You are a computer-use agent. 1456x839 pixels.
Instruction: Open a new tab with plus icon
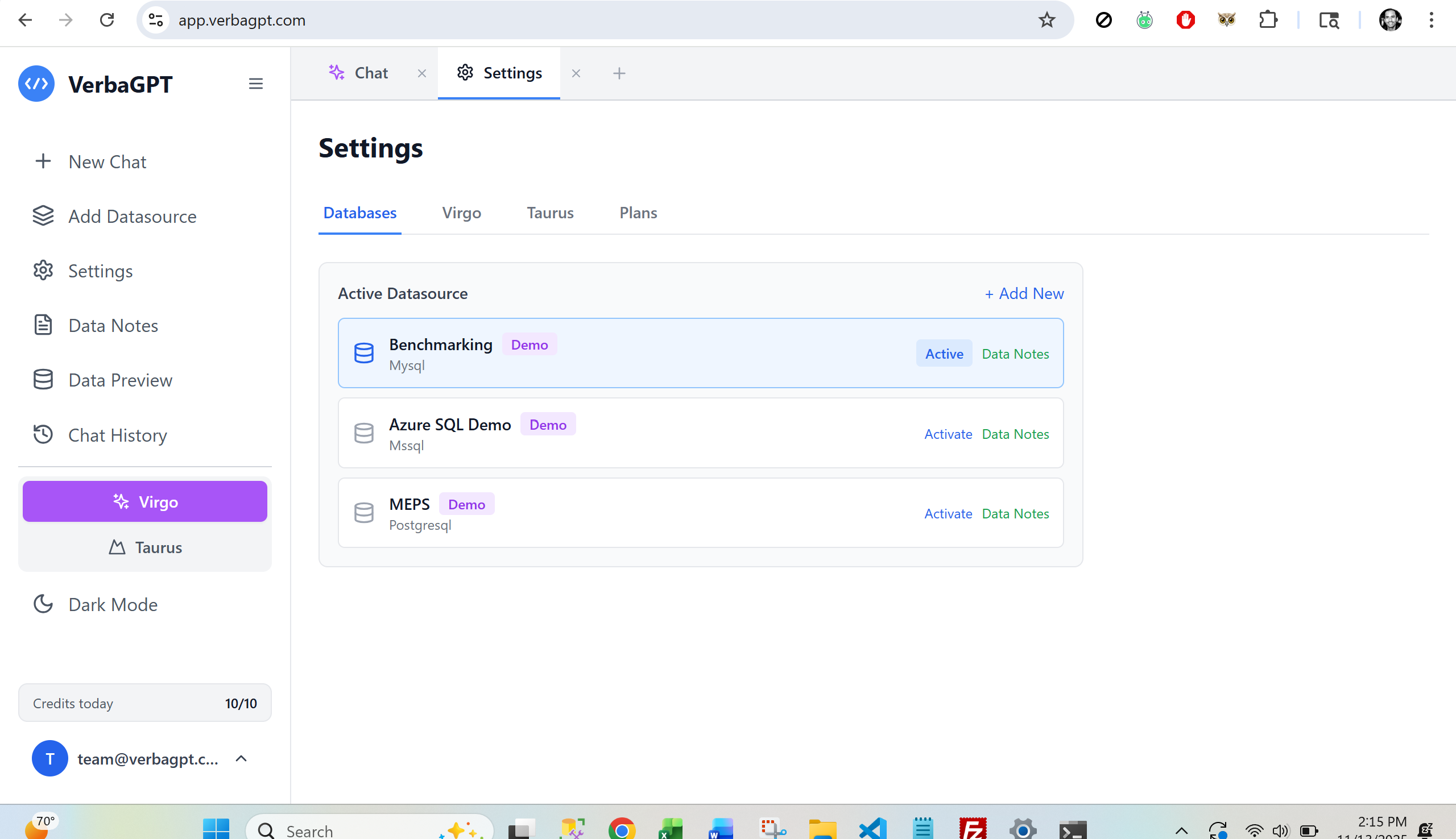[619, 74]
